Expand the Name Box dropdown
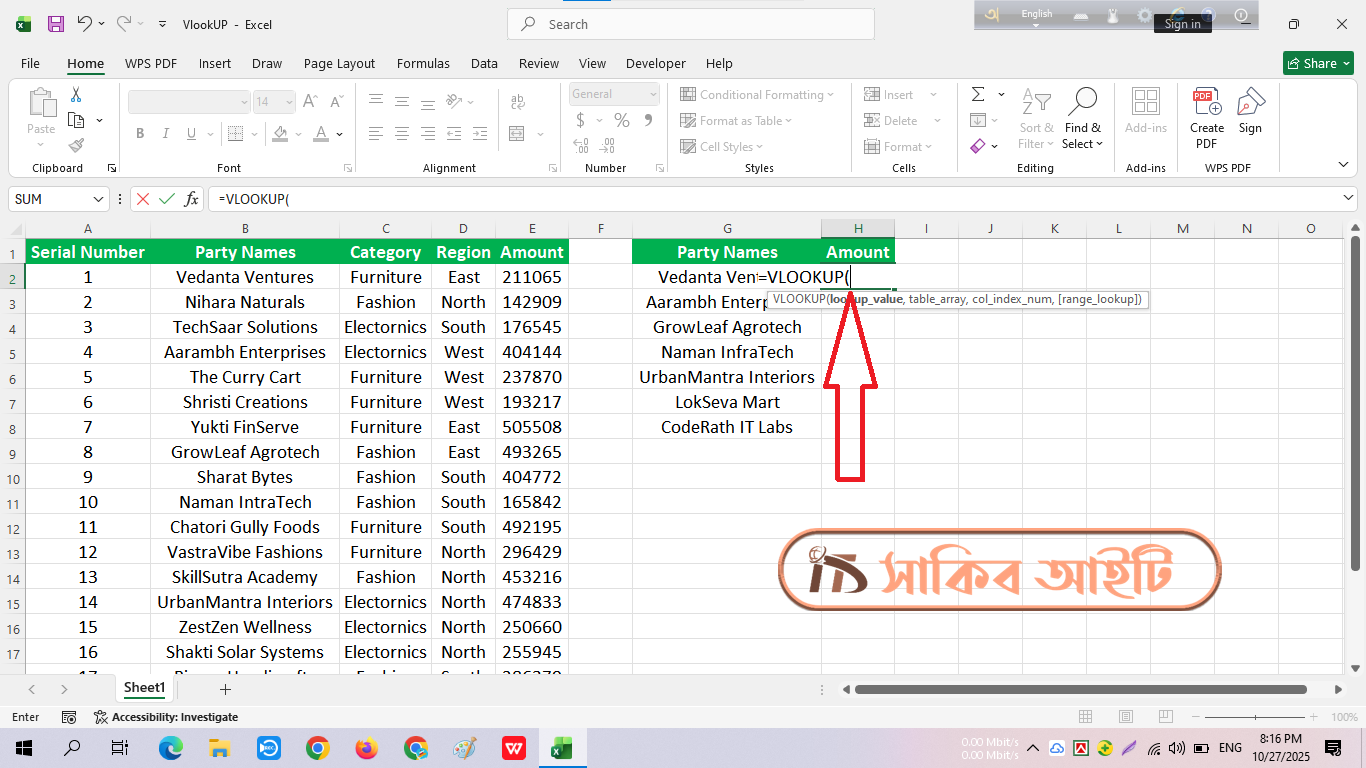The width and height of the screenshot is (1366, 768). click(98, 199)
